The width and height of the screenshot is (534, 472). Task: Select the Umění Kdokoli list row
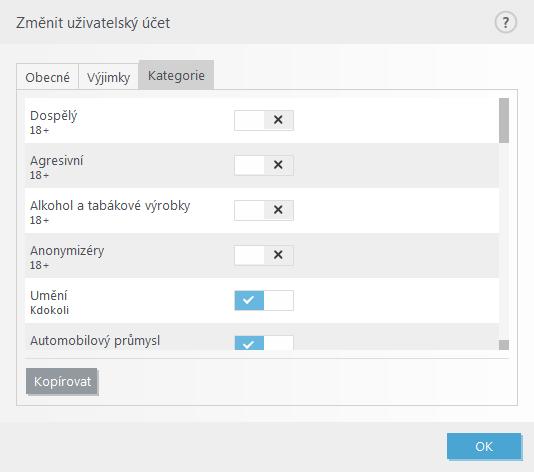pyautogui.click(x=262, y=301)
